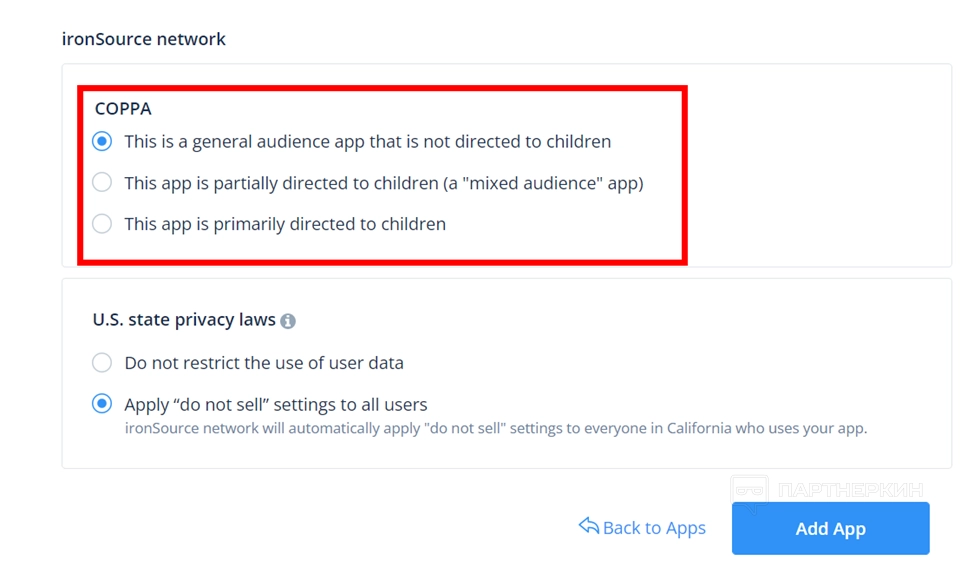Click the "general audience app" option label text
Image resolution: width=974 pixels, height=567 pixels.
367,142
